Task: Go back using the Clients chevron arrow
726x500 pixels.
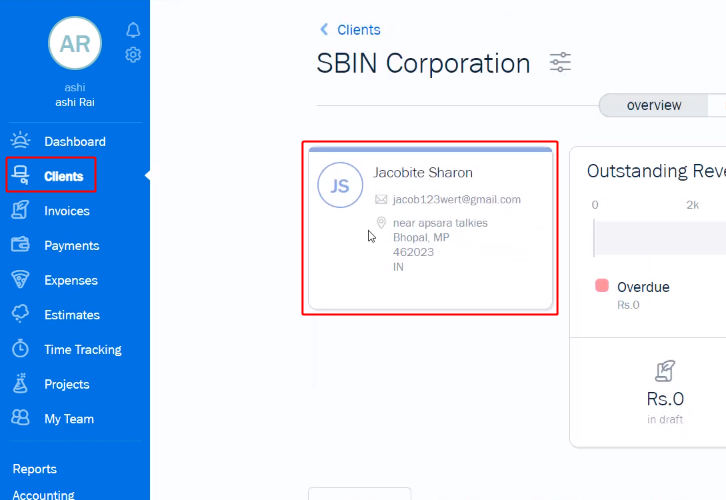Action: pos(324,30)
